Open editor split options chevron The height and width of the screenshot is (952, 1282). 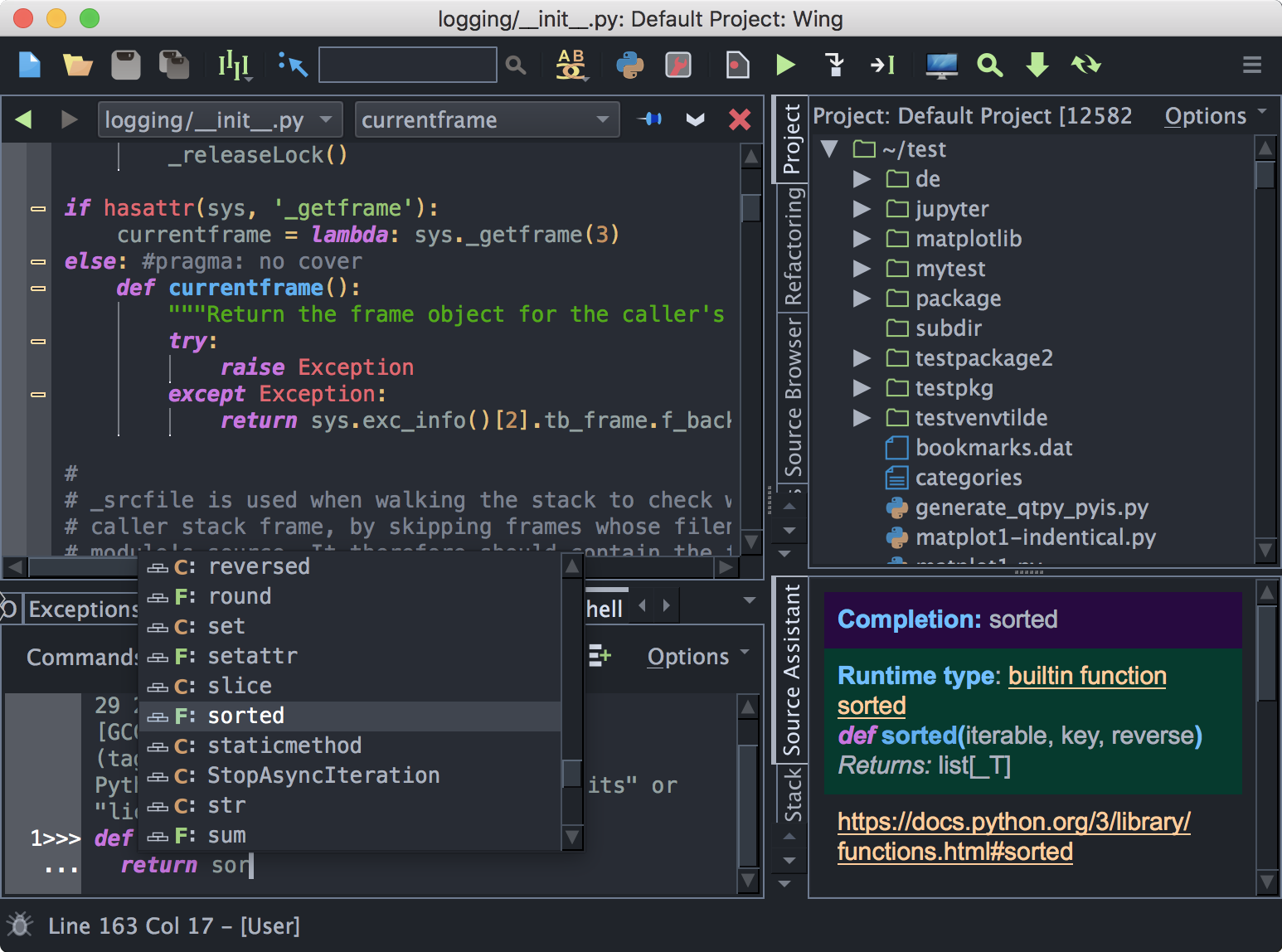tap(695, 119)
